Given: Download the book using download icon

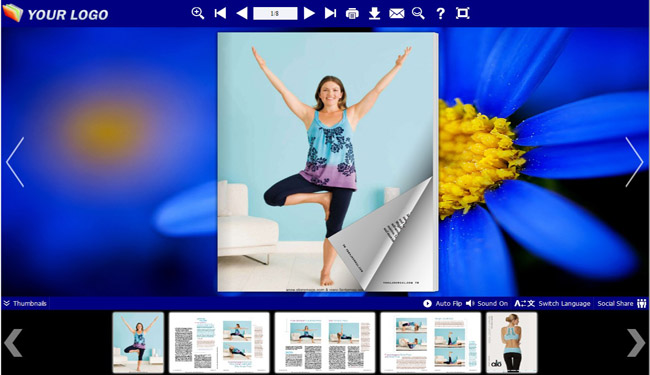Looking at the screenshot, I should [x=374, y=13].
